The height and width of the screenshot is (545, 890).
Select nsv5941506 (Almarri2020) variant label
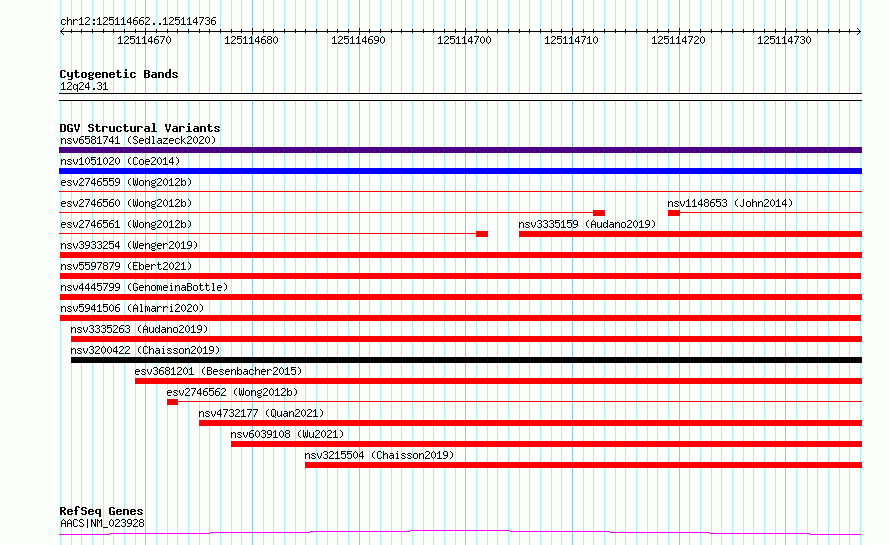(x=132, y=308)
